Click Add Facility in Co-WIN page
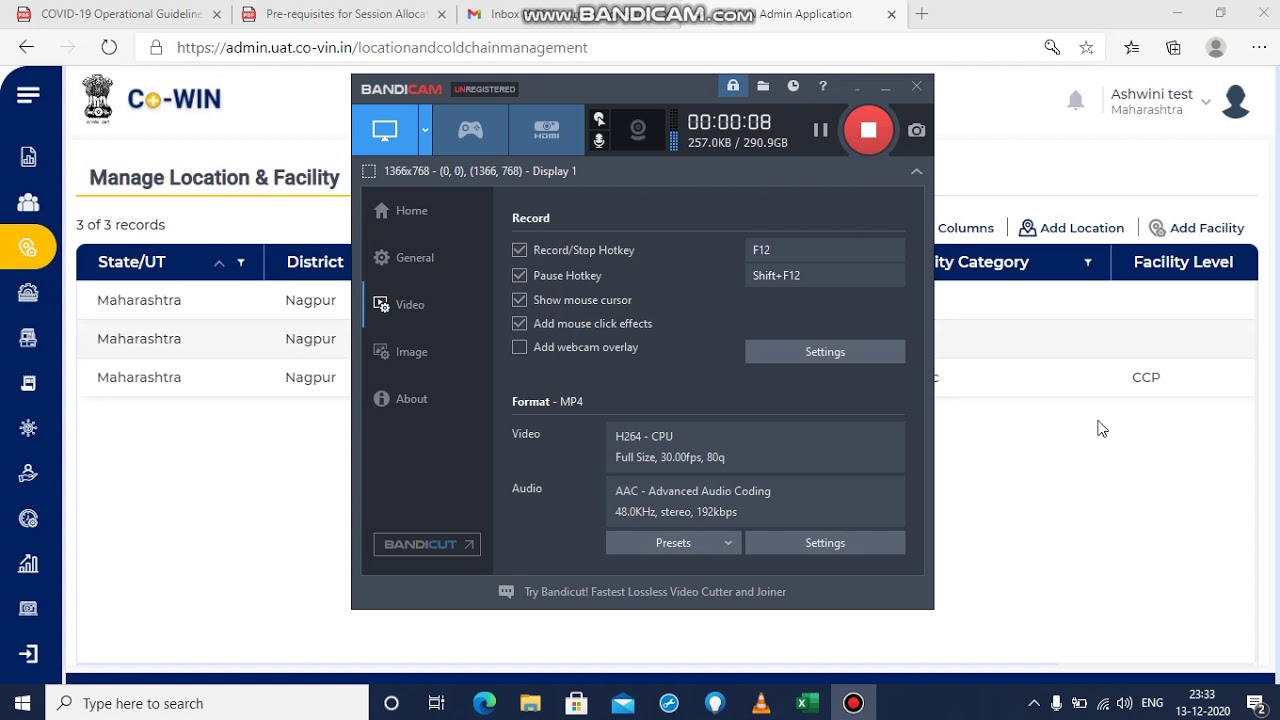Image resolution: width=1280 pixels, height=720 pixels. coord(1196,228)
